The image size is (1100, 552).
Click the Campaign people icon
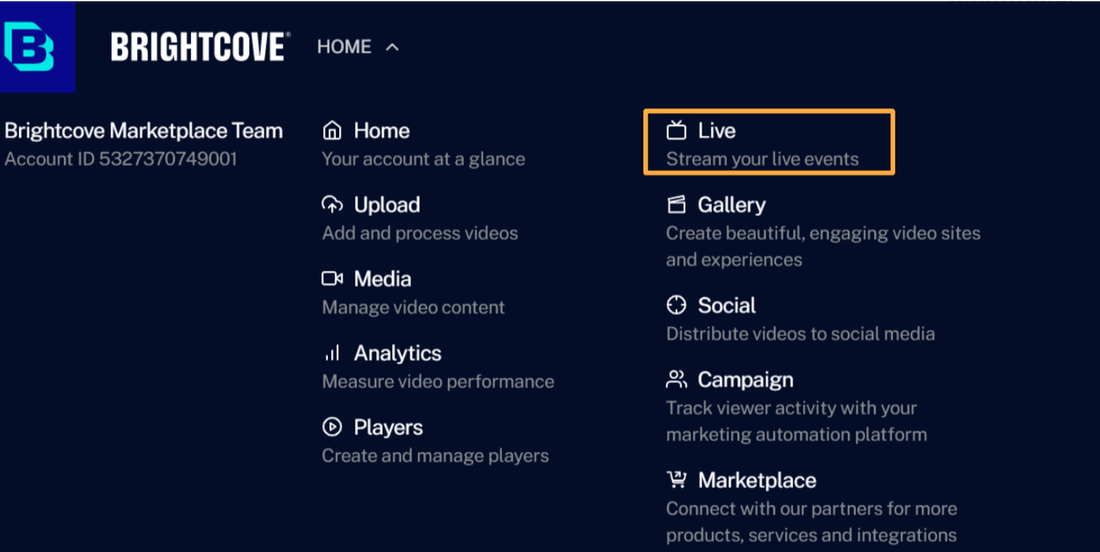click(x=677, y=379)
